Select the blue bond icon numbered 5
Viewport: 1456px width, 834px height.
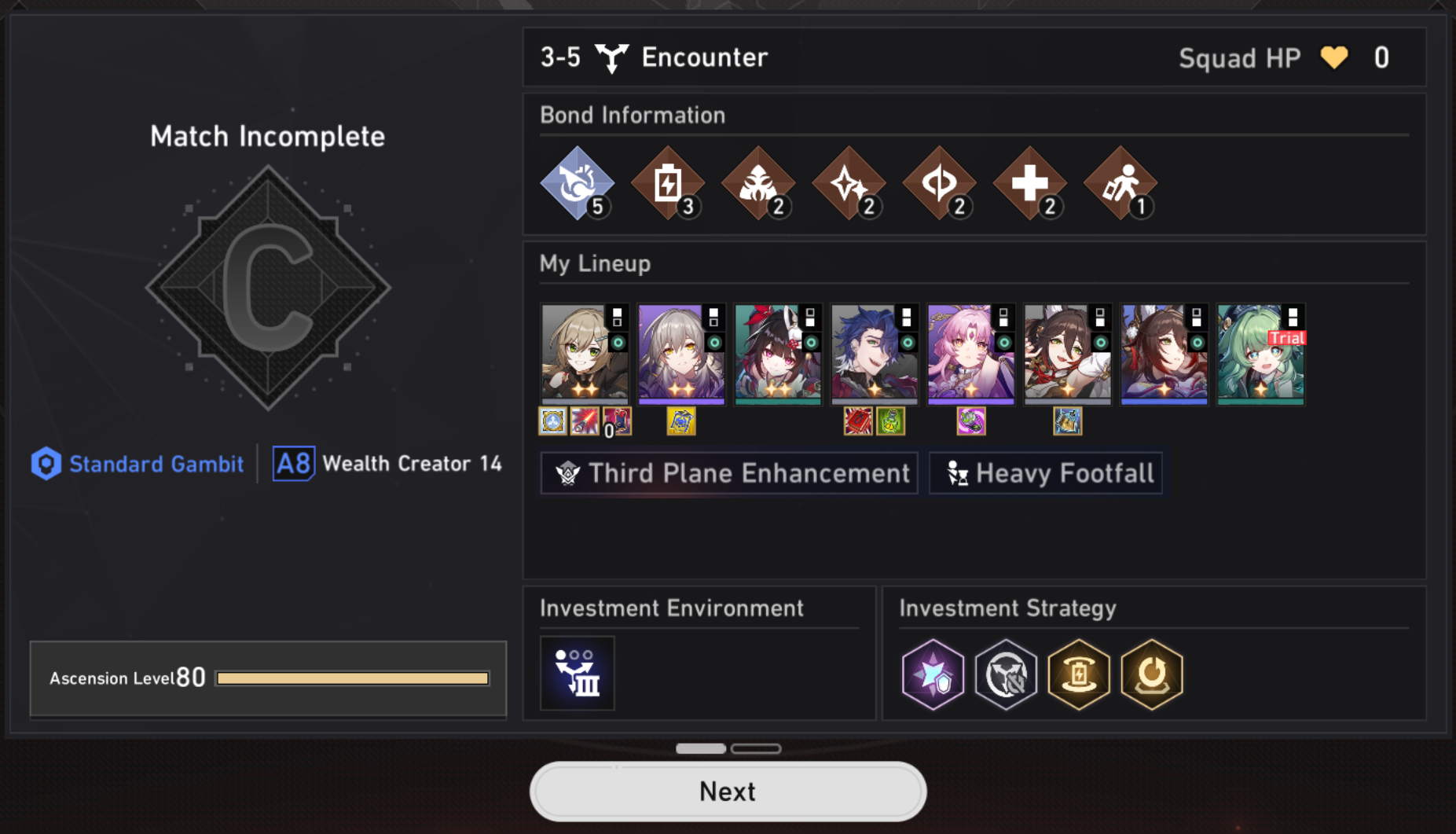(578, 183)
